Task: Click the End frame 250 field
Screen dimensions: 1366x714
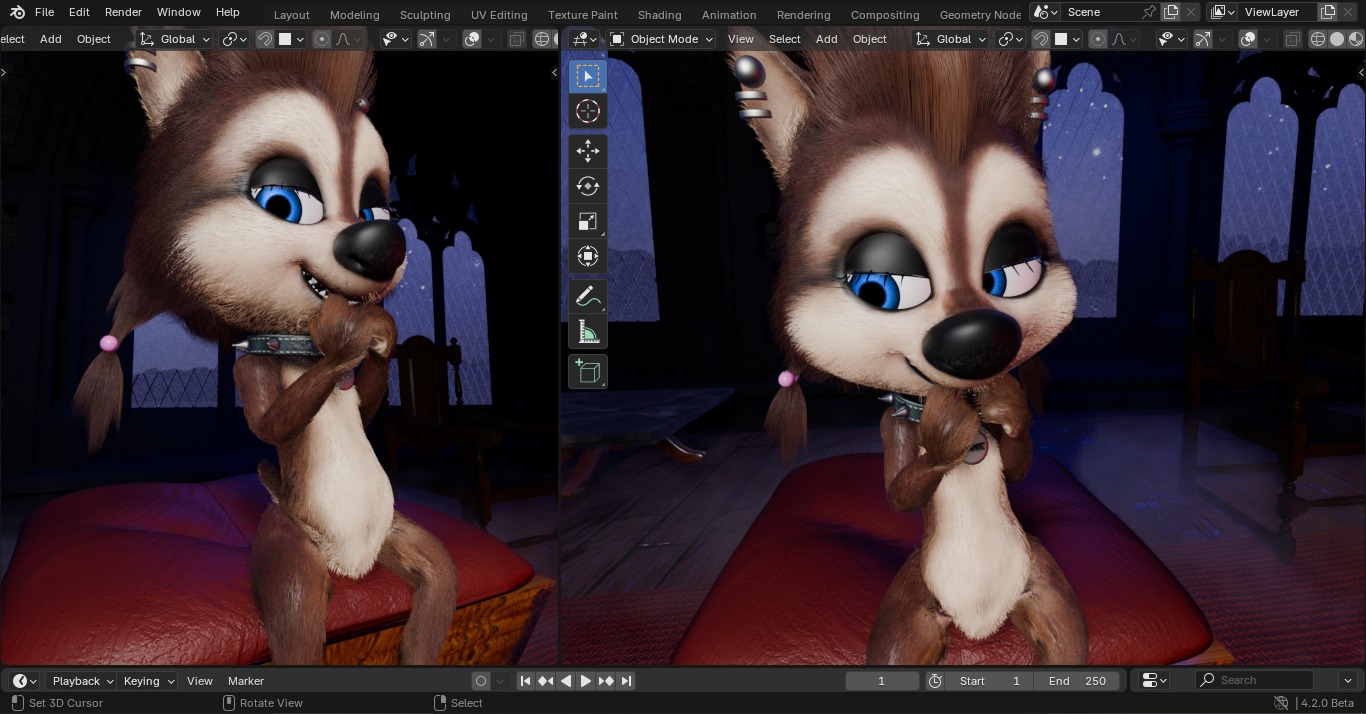Action: pos(1078,681)
